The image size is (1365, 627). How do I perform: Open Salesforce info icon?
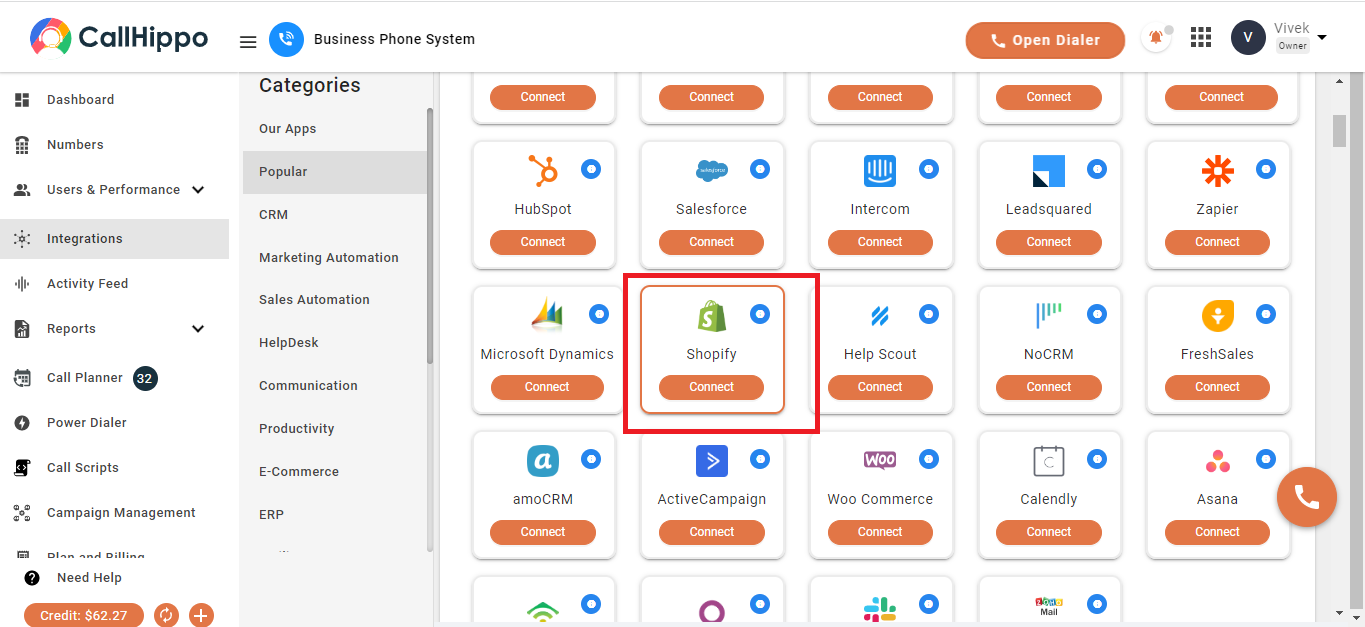tap(760, 170)
